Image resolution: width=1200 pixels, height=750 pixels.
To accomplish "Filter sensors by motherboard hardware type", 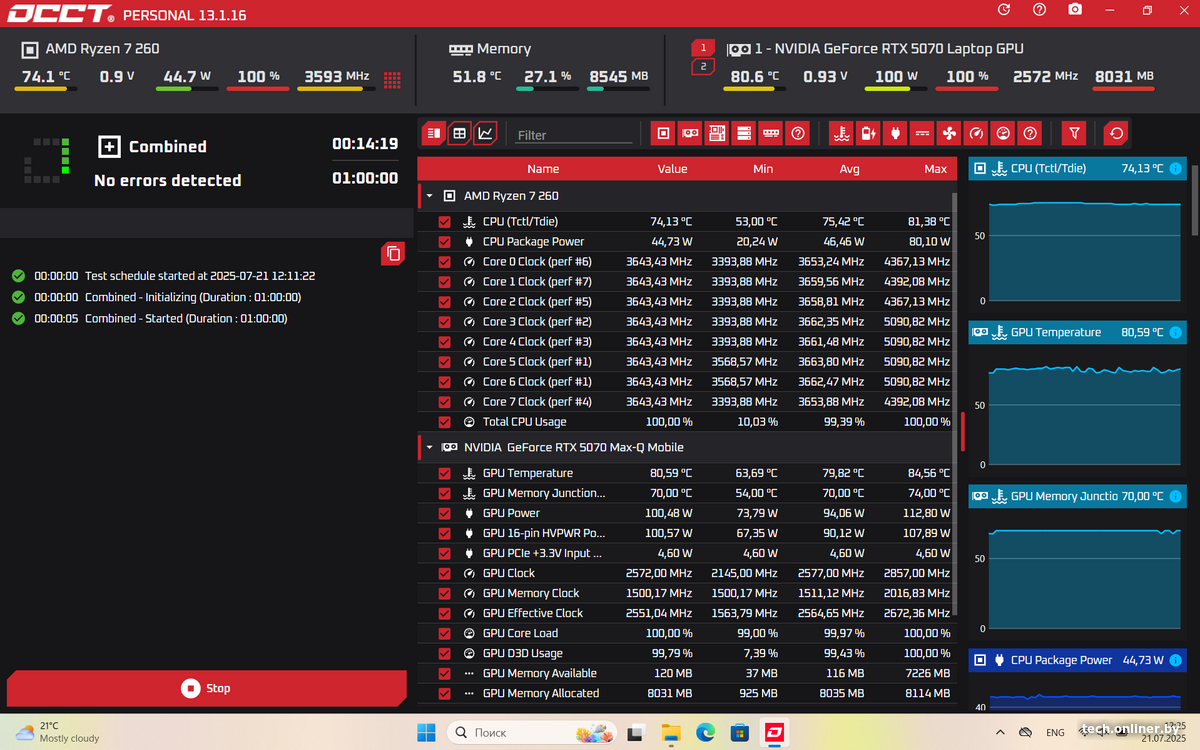I will pos(716,133).
